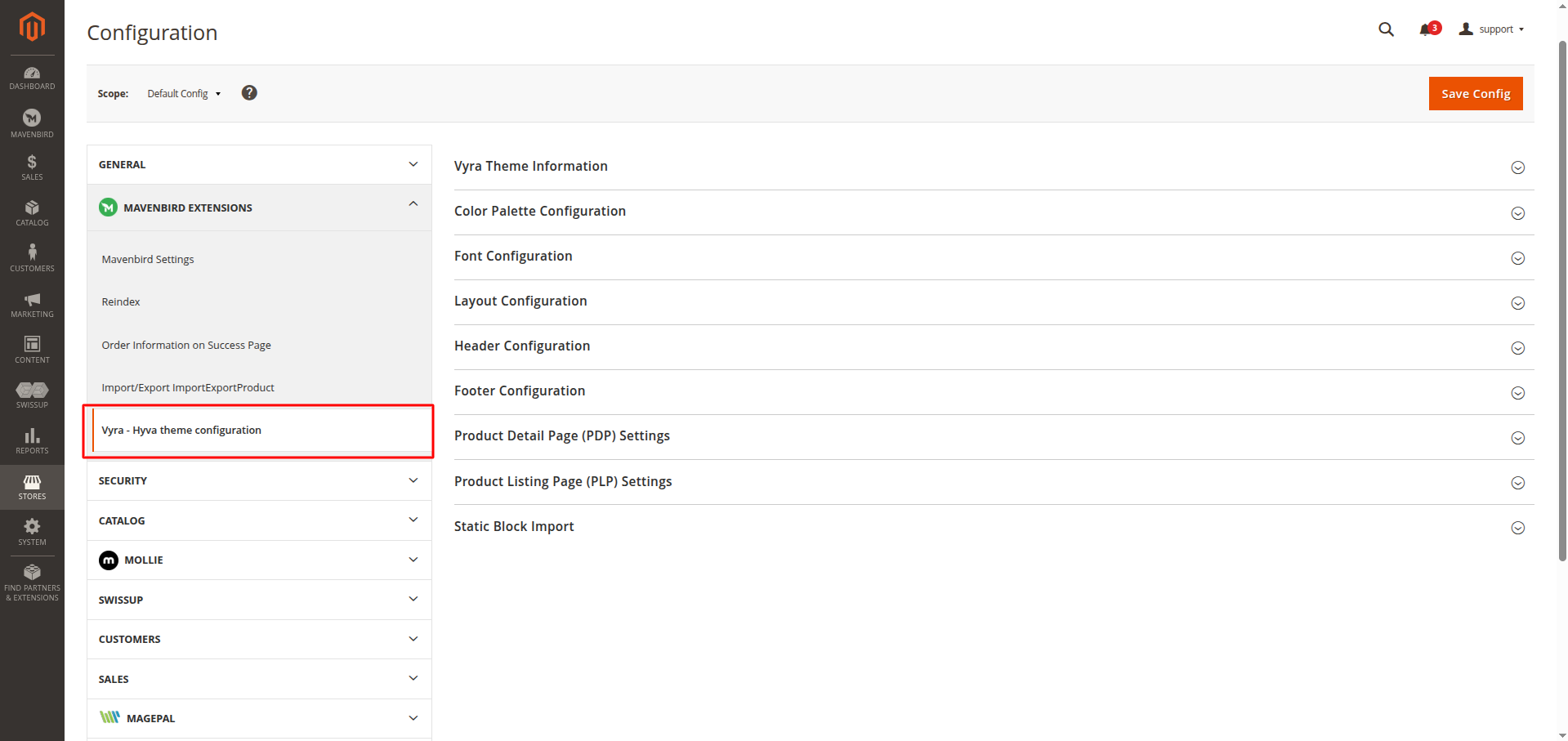Open the Dashboard sidebar icon

(32, 78)
